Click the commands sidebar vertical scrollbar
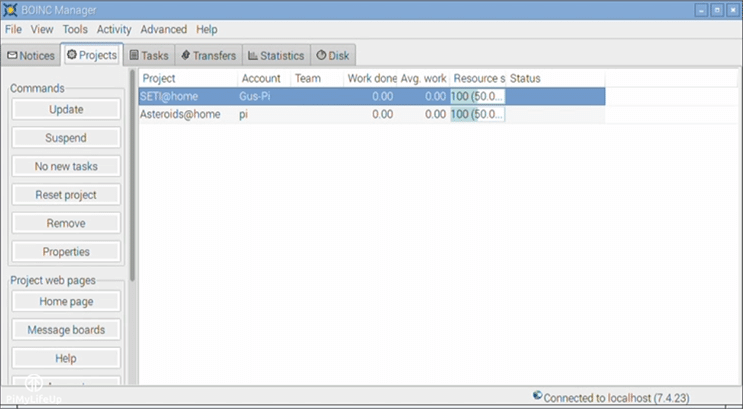Screen dimensions: 743x409 click(132, 175)
